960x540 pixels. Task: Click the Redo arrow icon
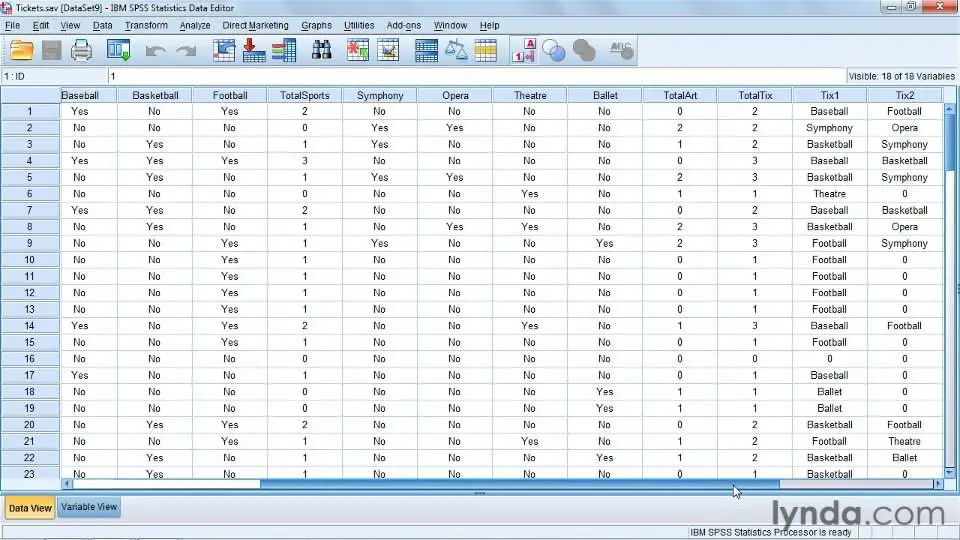(x=186, y=51)
